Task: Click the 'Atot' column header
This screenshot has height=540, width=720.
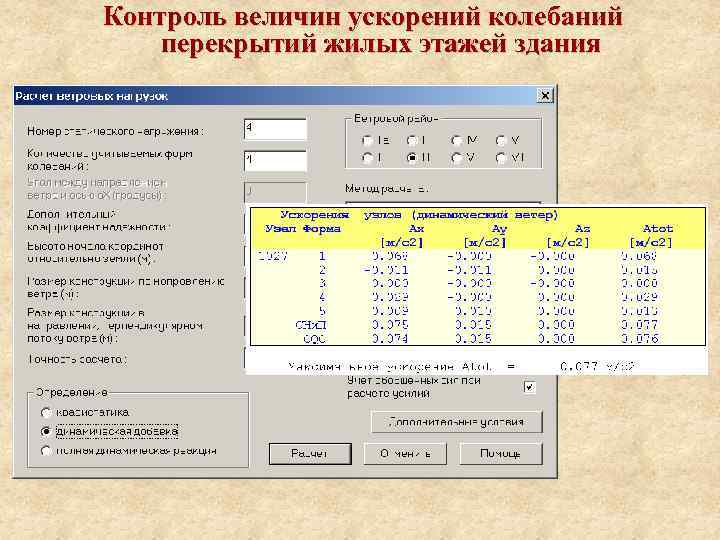Action: [x=658, y=228]
